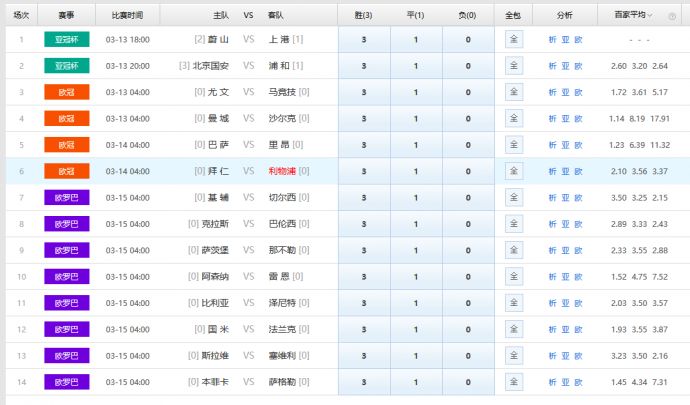
Task: Open 析 analysis for match 12 国米
Action: click(552, 329)
